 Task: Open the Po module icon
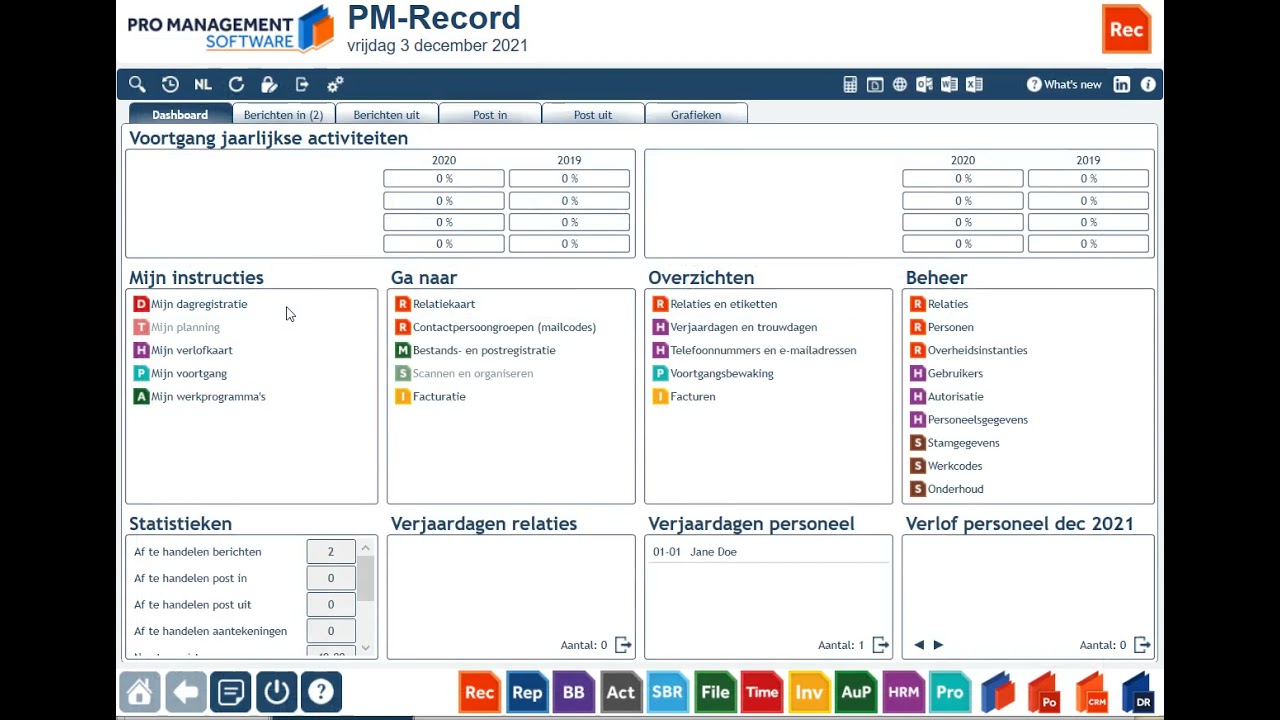coord(1044,692)
